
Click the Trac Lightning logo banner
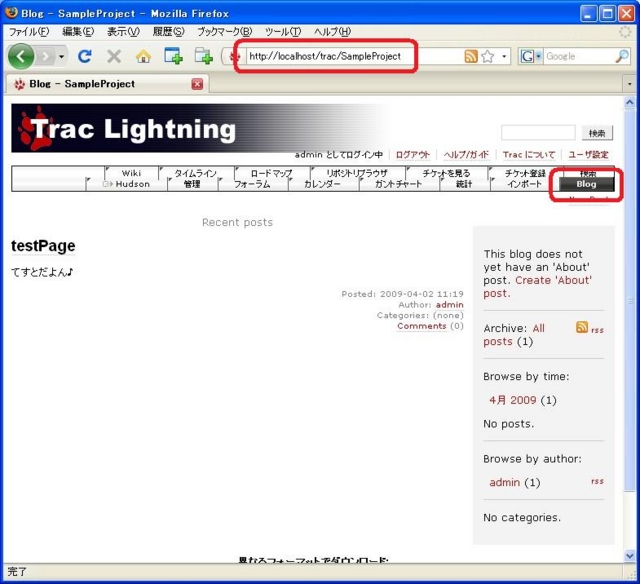pyautogui.click(x=199, y=128)
